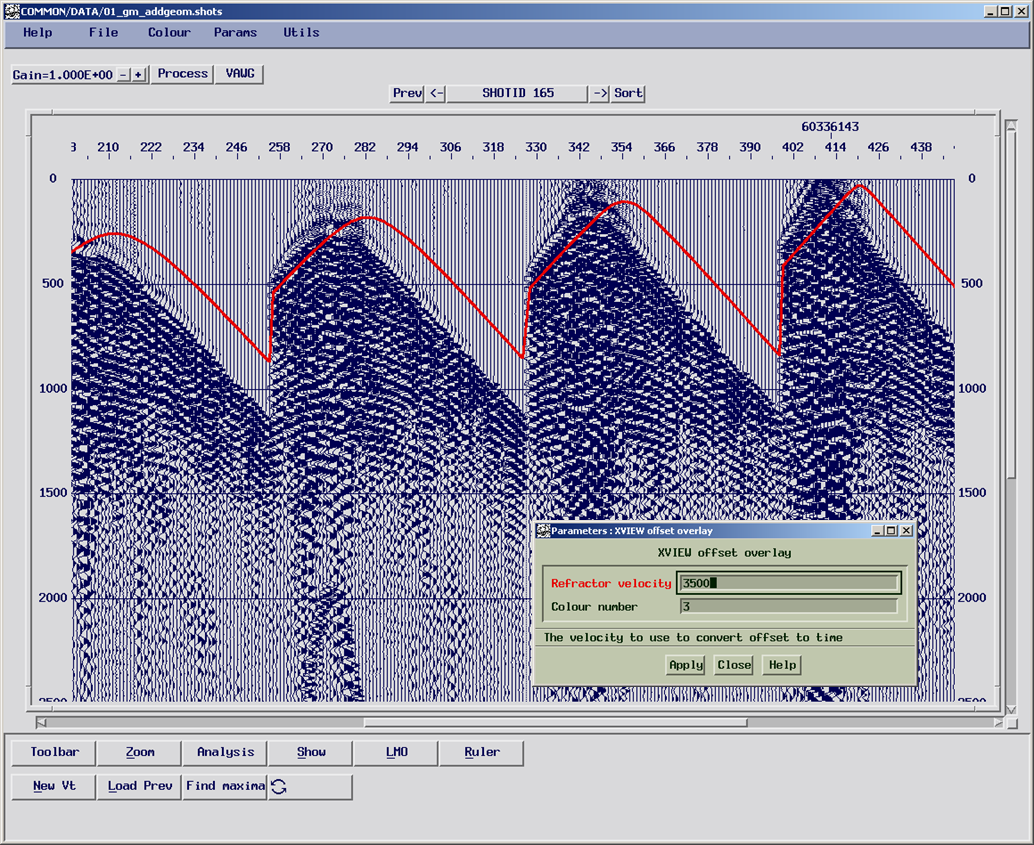Screen dimensions: 1034x845
Task: Open the Params menu
Action: click(235, 32)
